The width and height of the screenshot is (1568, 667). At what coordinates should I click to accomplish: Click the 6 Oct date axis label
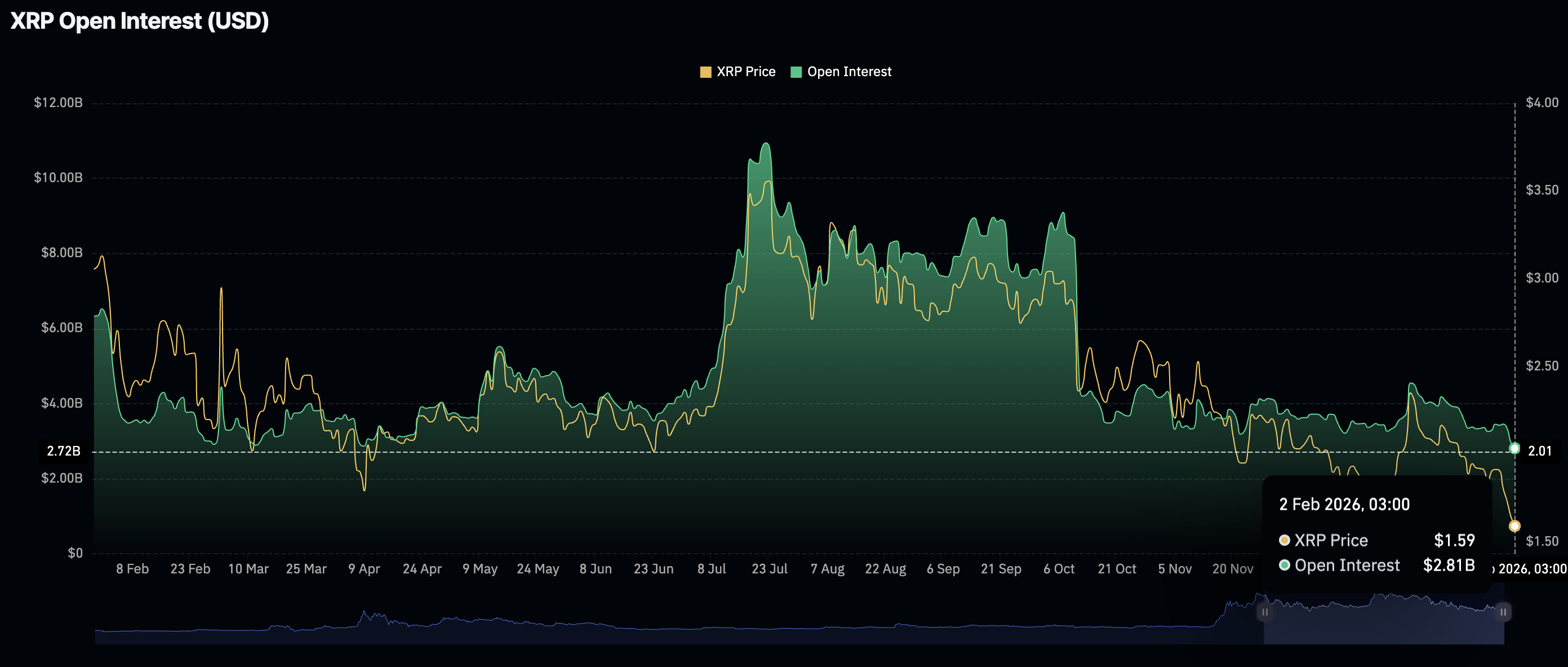1059,569
